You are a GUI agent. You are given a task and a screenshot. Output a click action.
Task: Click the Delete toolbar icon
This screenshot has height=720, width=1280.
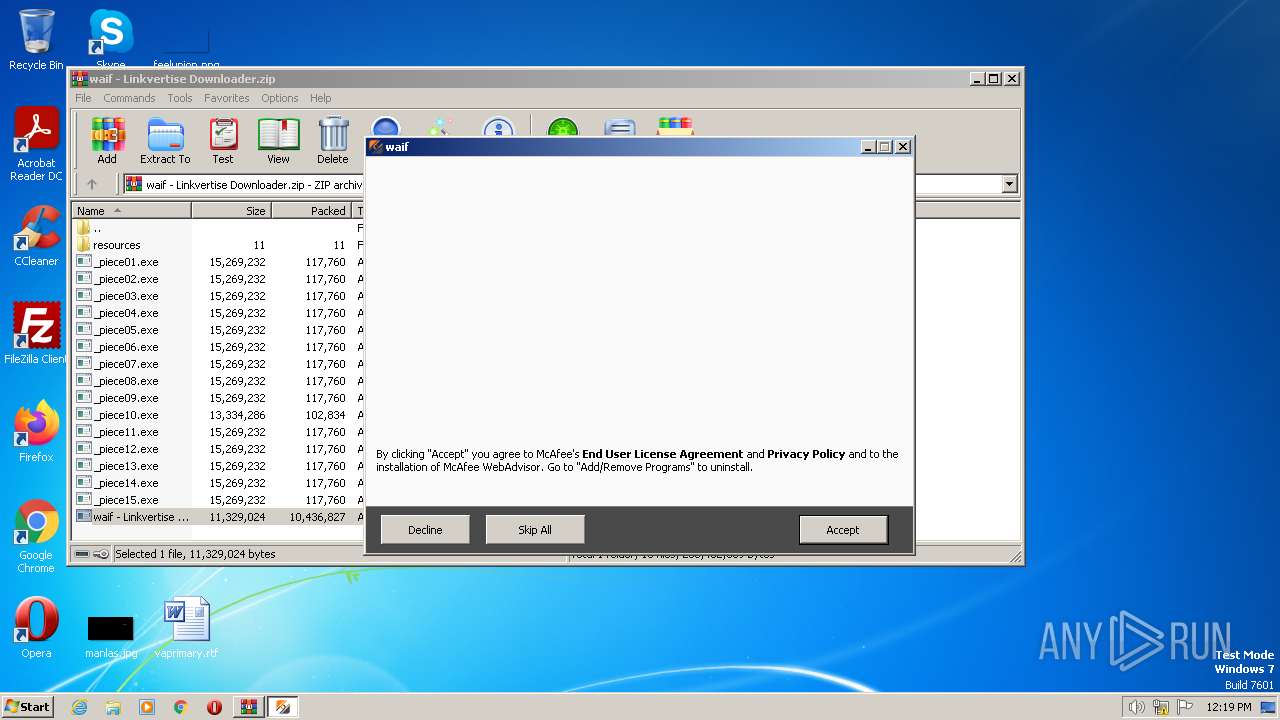333,141
